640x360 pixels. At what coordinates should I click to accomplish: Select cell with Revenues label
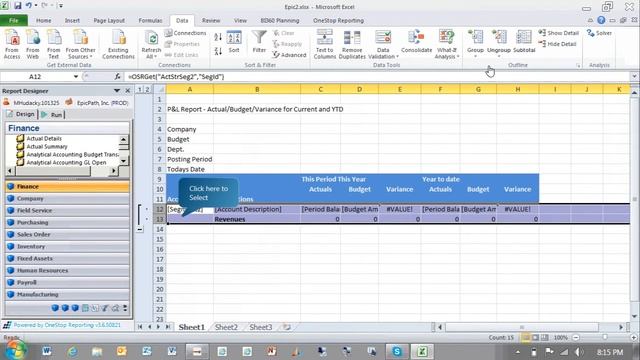pyautogui.click(x=257, y=219)
